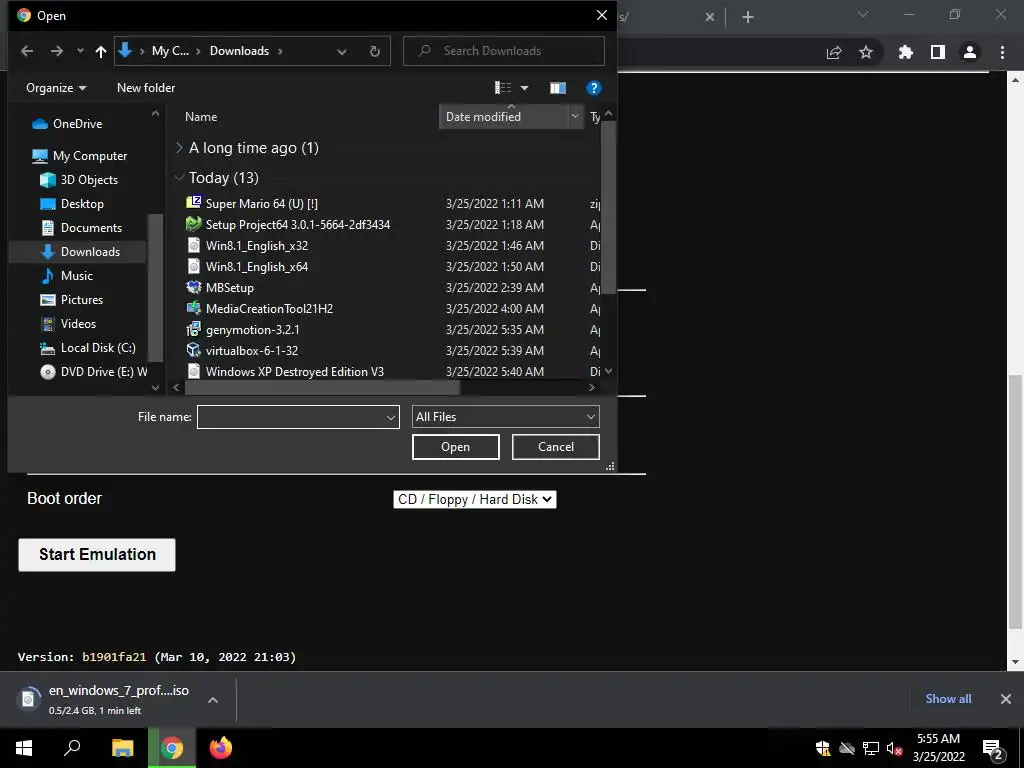Screen dimensions: 1024x768
Task: Expand the 'A long time ago' group
Action: [179, 148]
